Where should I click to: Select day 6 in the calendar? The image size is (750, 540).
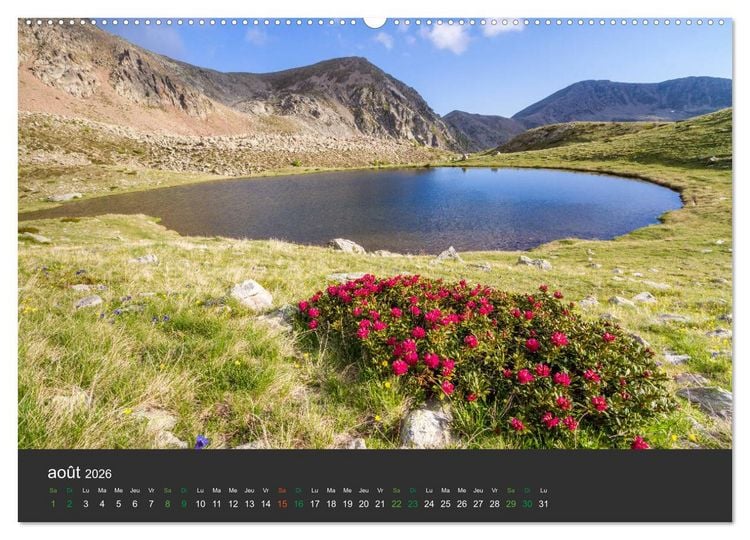[x=135, y=504]
